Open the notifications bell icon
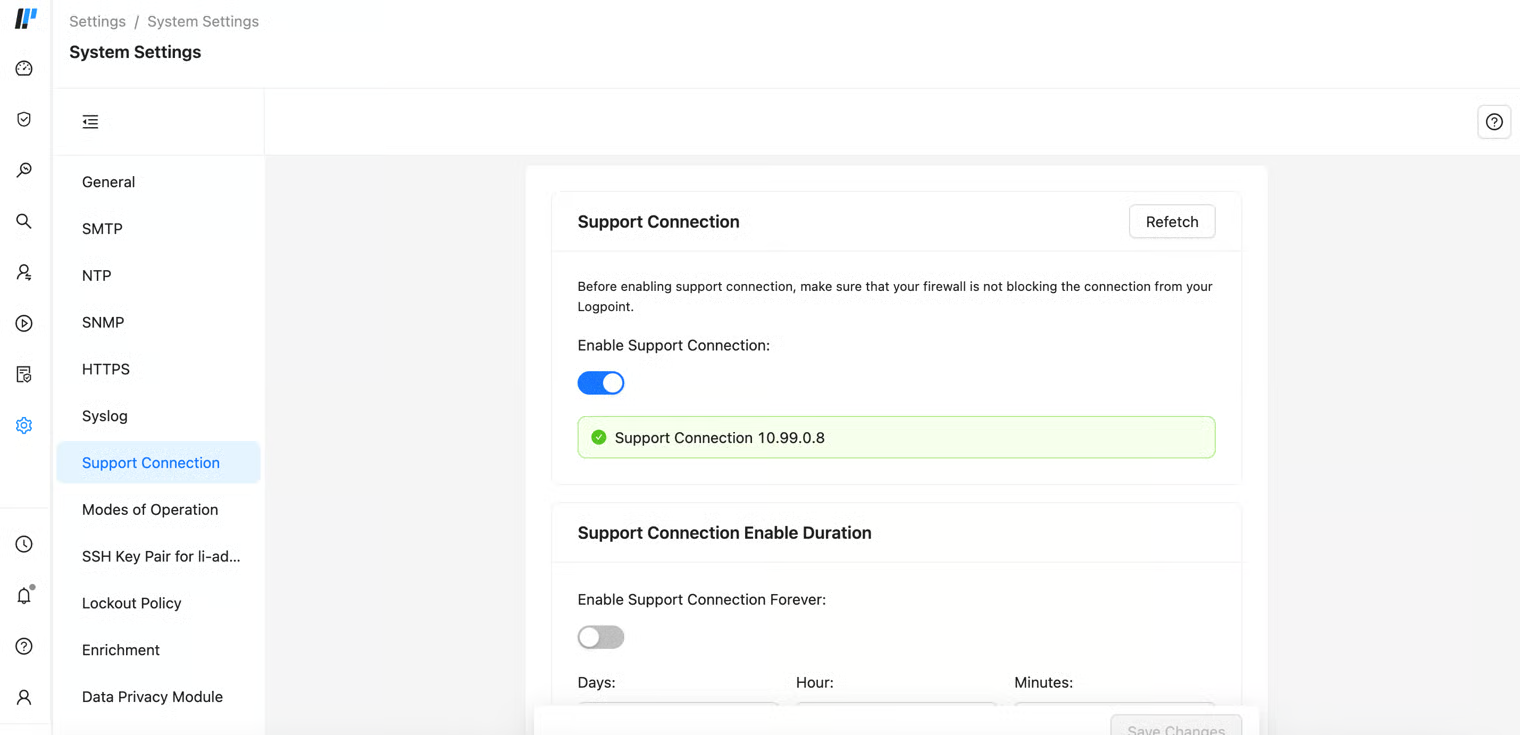1520x735 pixels. (24, 596)
